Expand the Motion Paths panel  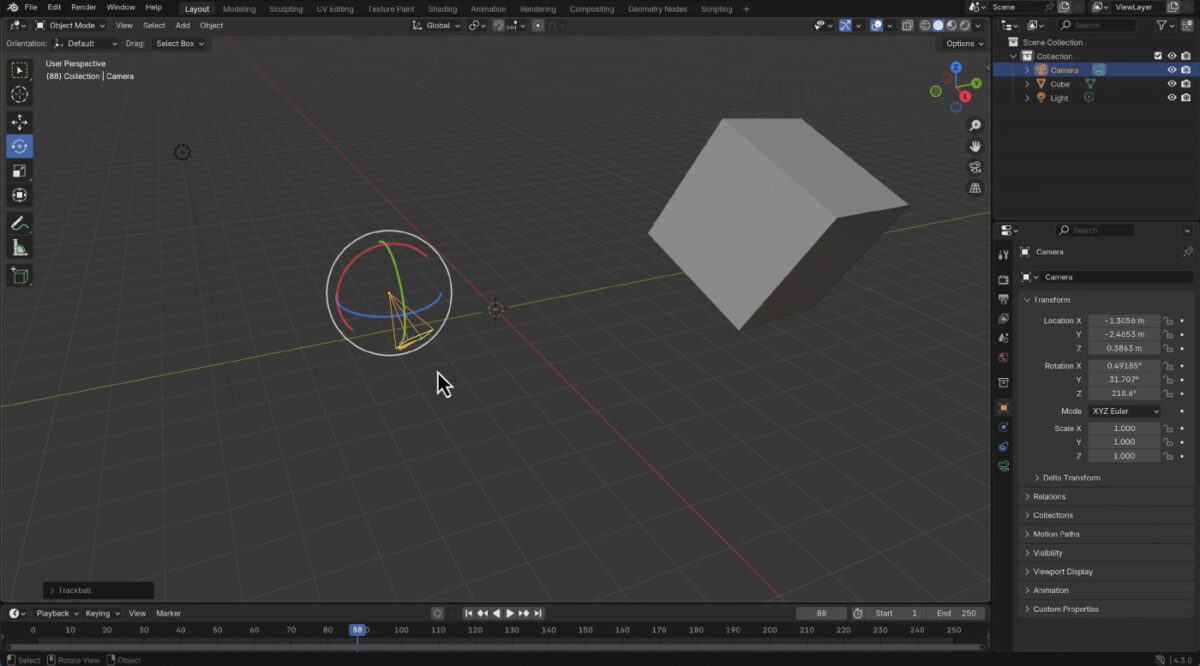pos(1027,534)
